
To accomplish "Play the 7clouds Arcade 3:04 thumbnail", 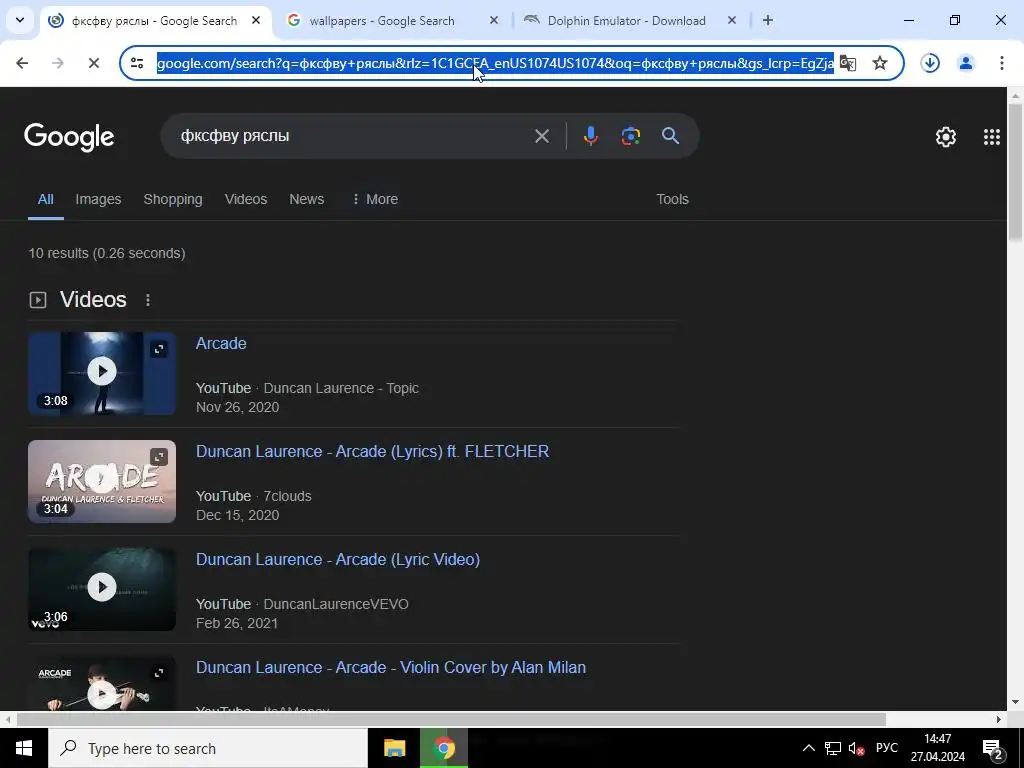I will click(102, 481).
